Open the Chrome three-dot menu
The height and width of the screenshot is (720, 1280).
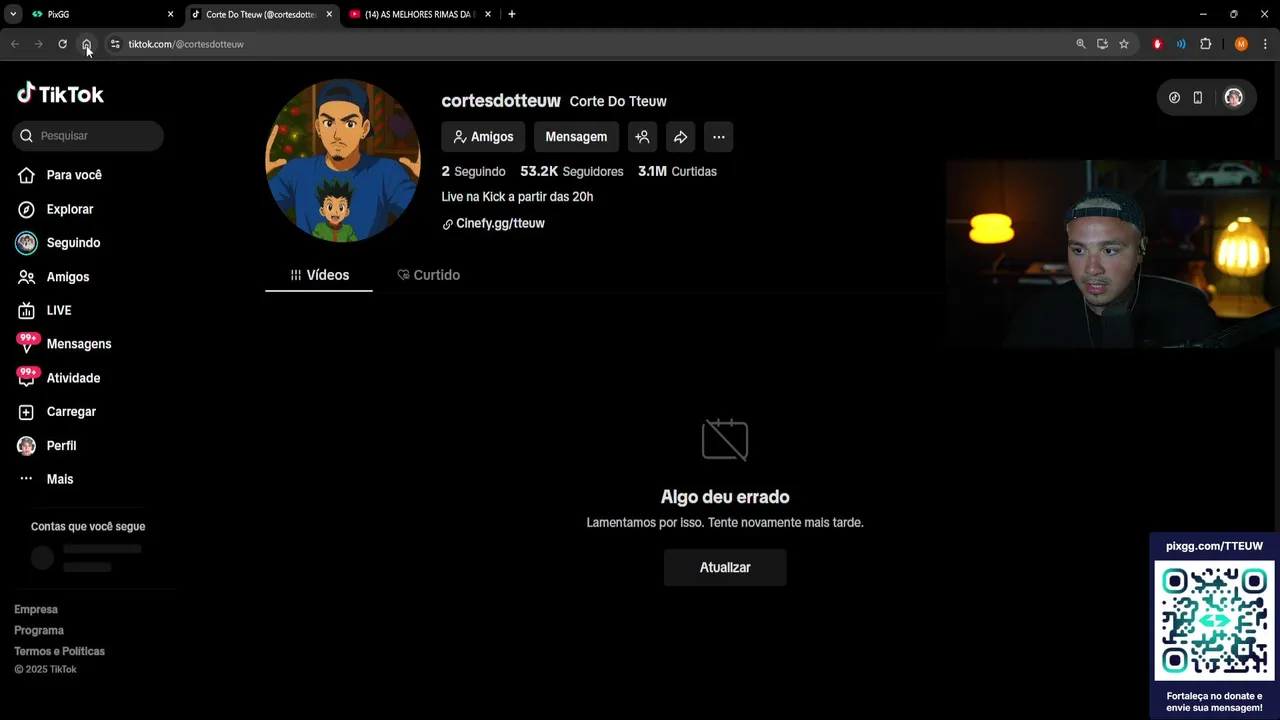(1265, 44)
